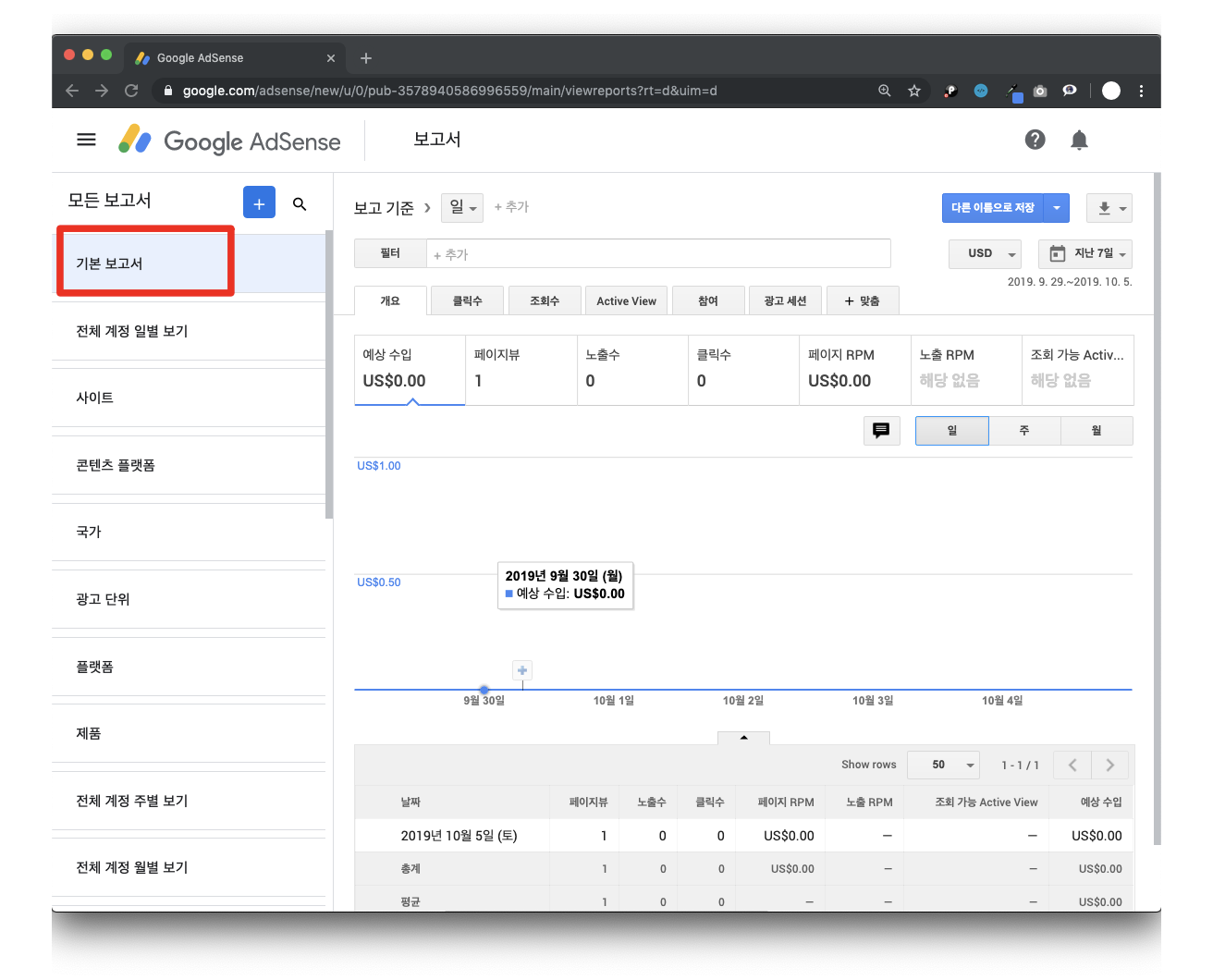Open the chart annotations comment icon
Viewport: 1213px width, 980px height.
point(881,430)
